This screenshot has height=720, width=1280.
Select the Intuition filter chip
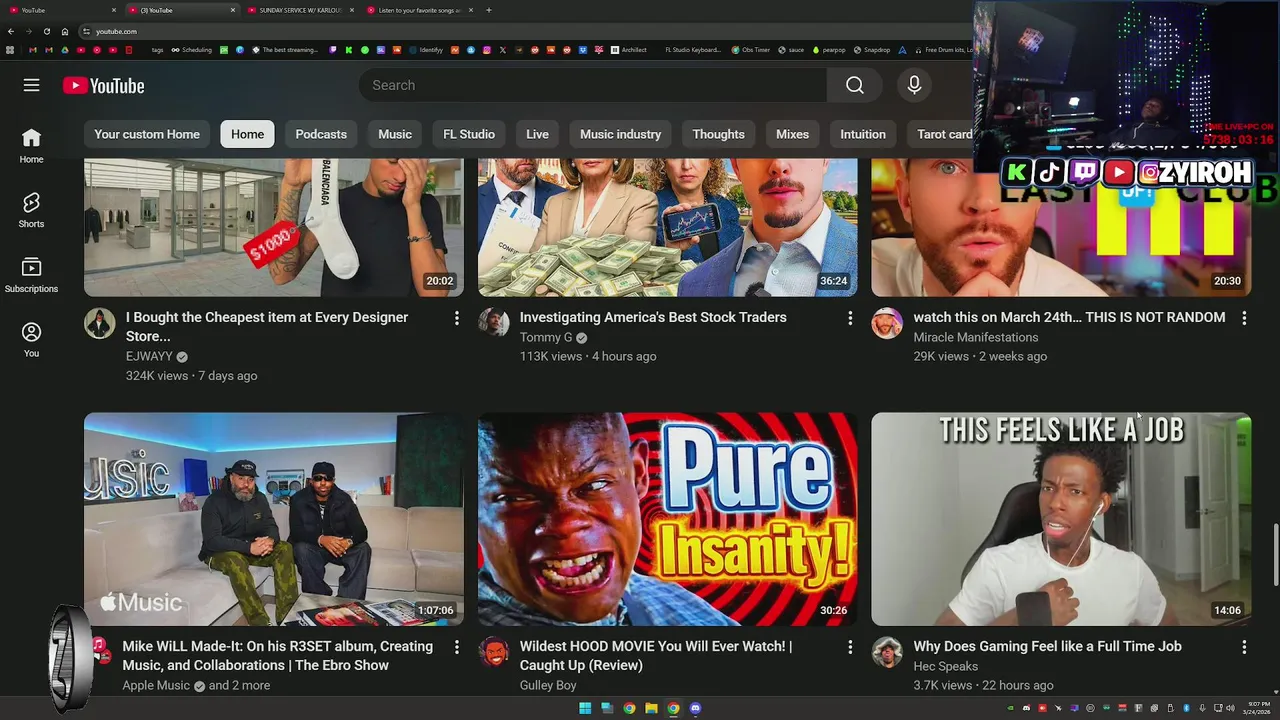[x=863, y=134]
